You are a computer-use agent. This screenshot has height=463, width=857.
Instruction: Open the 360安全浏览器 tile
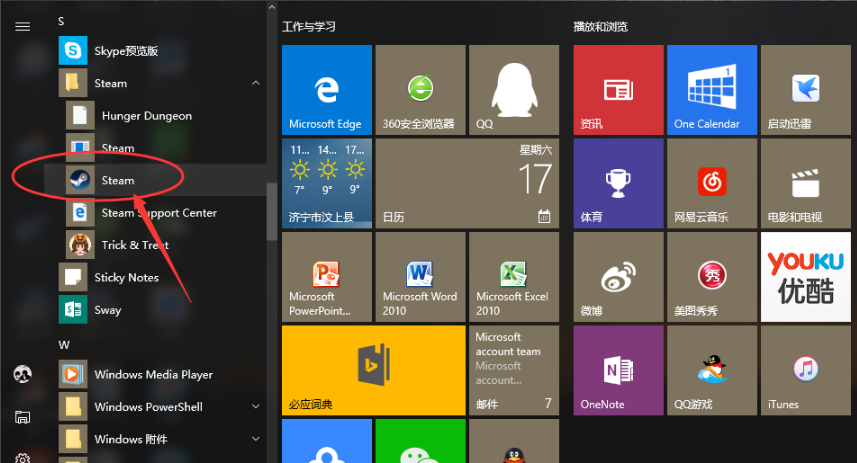[x=420, y=90]
